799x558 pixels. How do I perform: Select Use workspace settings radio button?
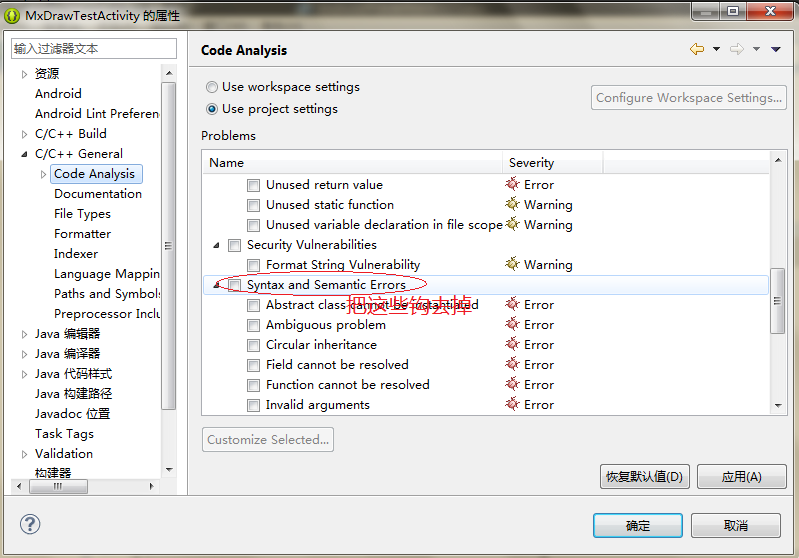pos(211,87)
